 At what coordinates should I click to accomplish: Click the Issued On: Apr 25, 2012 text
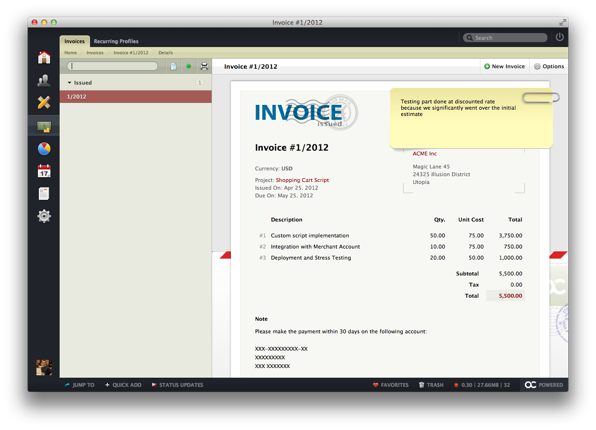pyautogui.click(x=286, y=188)
